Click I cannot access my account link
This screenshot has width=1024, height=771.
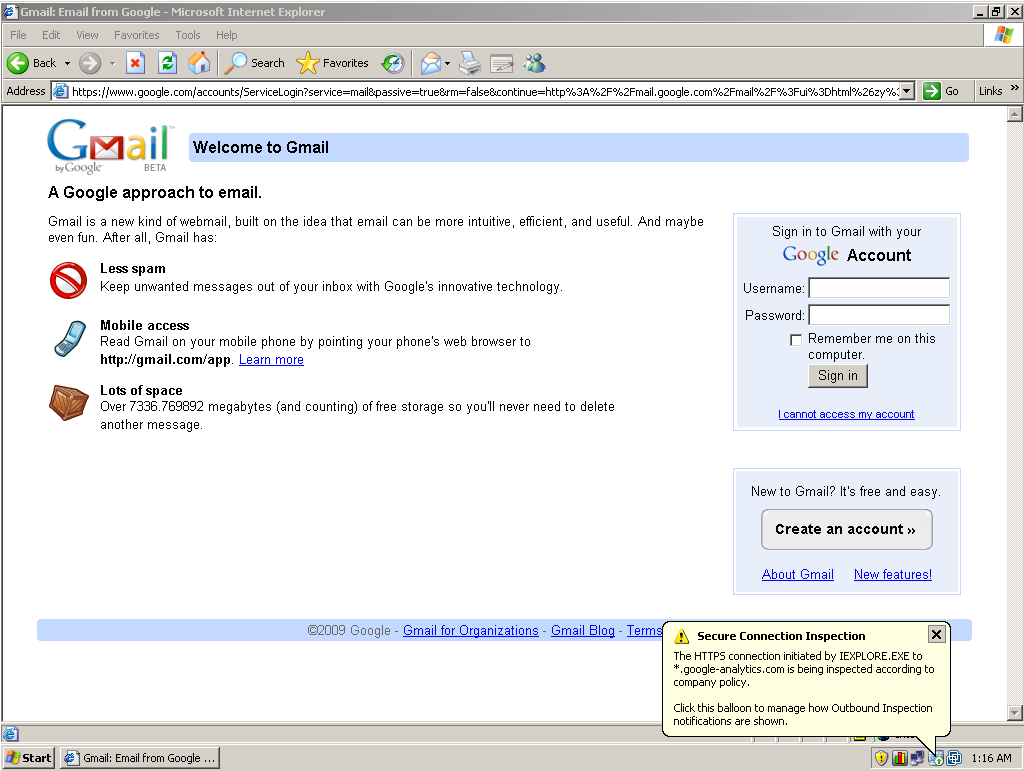pyautogui.click(x=846, y=415)
